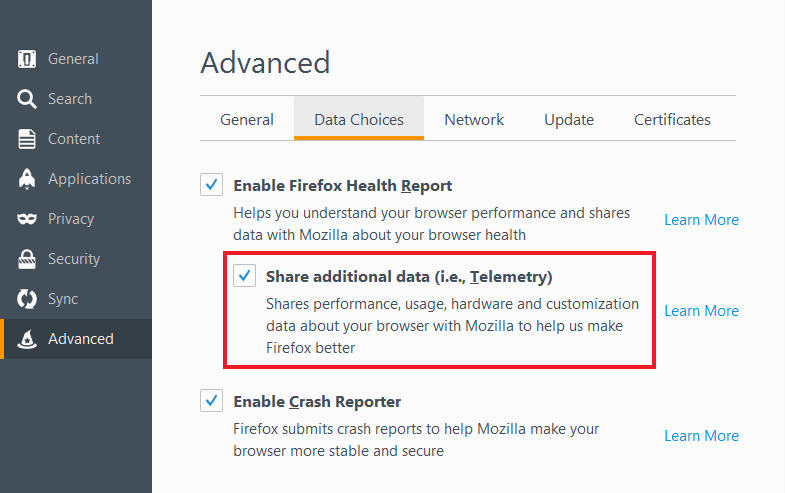Open Applications via the rocket icon

pyautogui.click(x=27, y=179)
